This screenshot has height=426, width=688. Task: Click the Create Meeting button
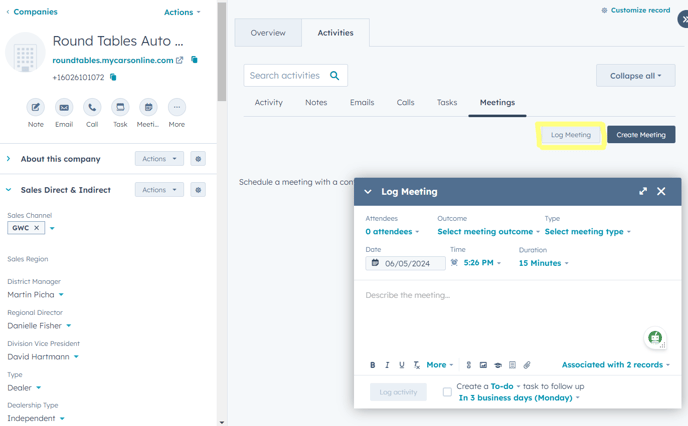click(x=641, y=135)
